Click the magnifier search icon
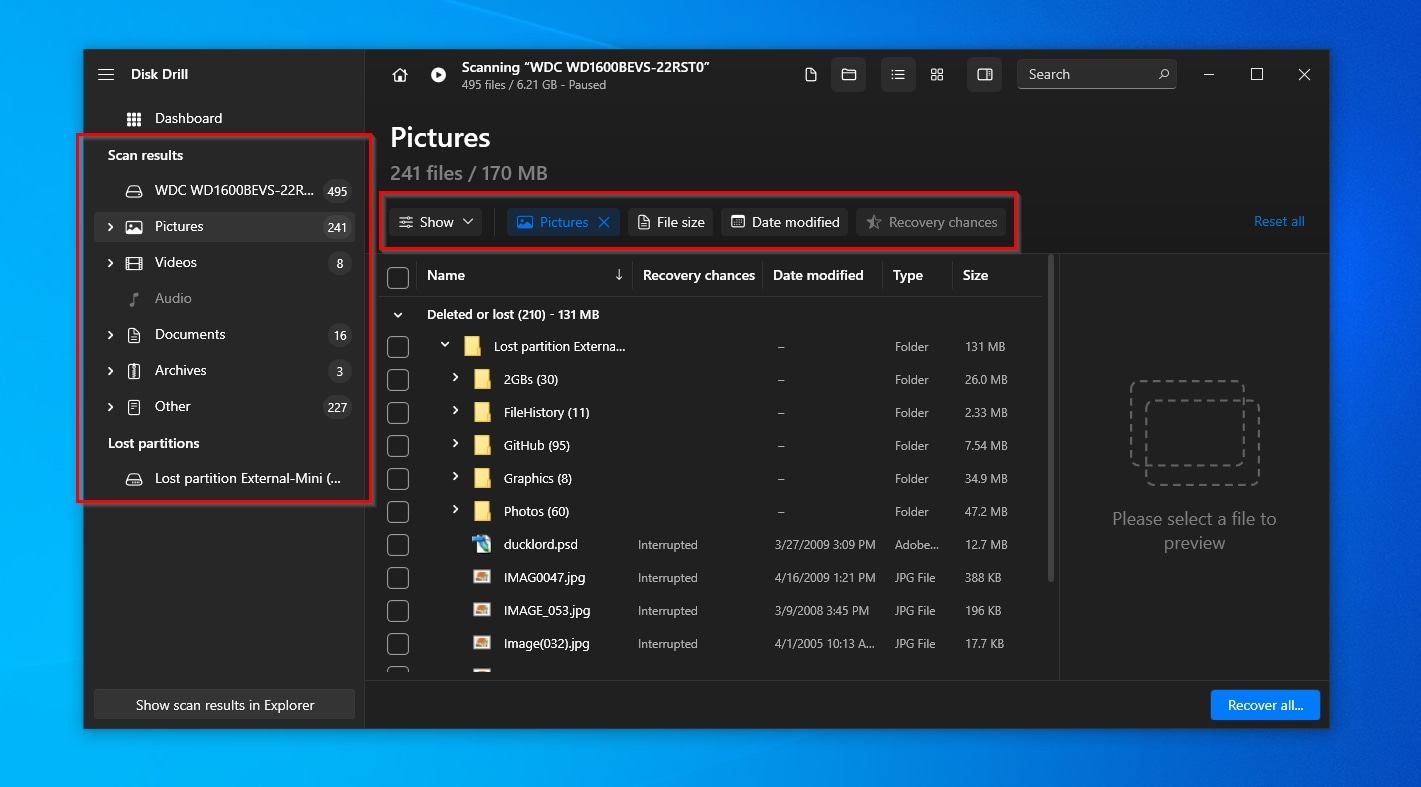This screenshot has width=1421, height=787. tap(1164, 74)
